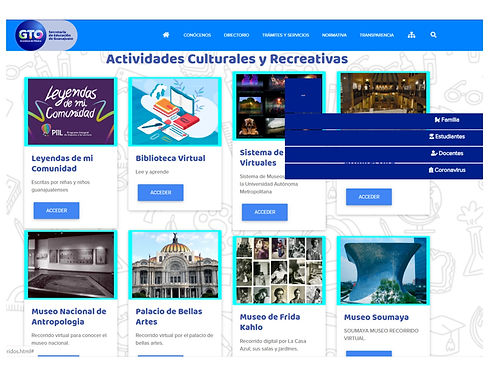Click Acceder under Biblioteca Virtual

coord(160,192)
